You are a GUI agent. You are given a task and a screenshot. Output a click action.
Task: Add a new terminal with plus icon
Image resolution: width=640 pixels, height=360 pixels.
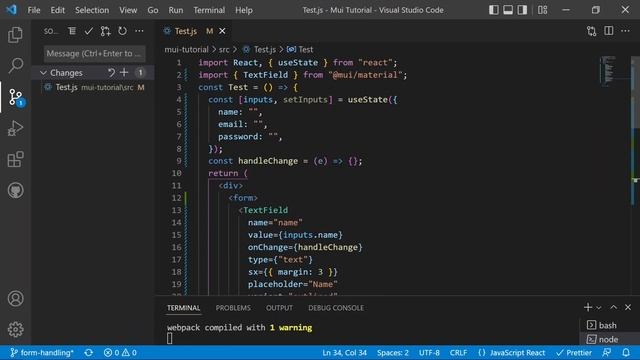tap(588, 307)
